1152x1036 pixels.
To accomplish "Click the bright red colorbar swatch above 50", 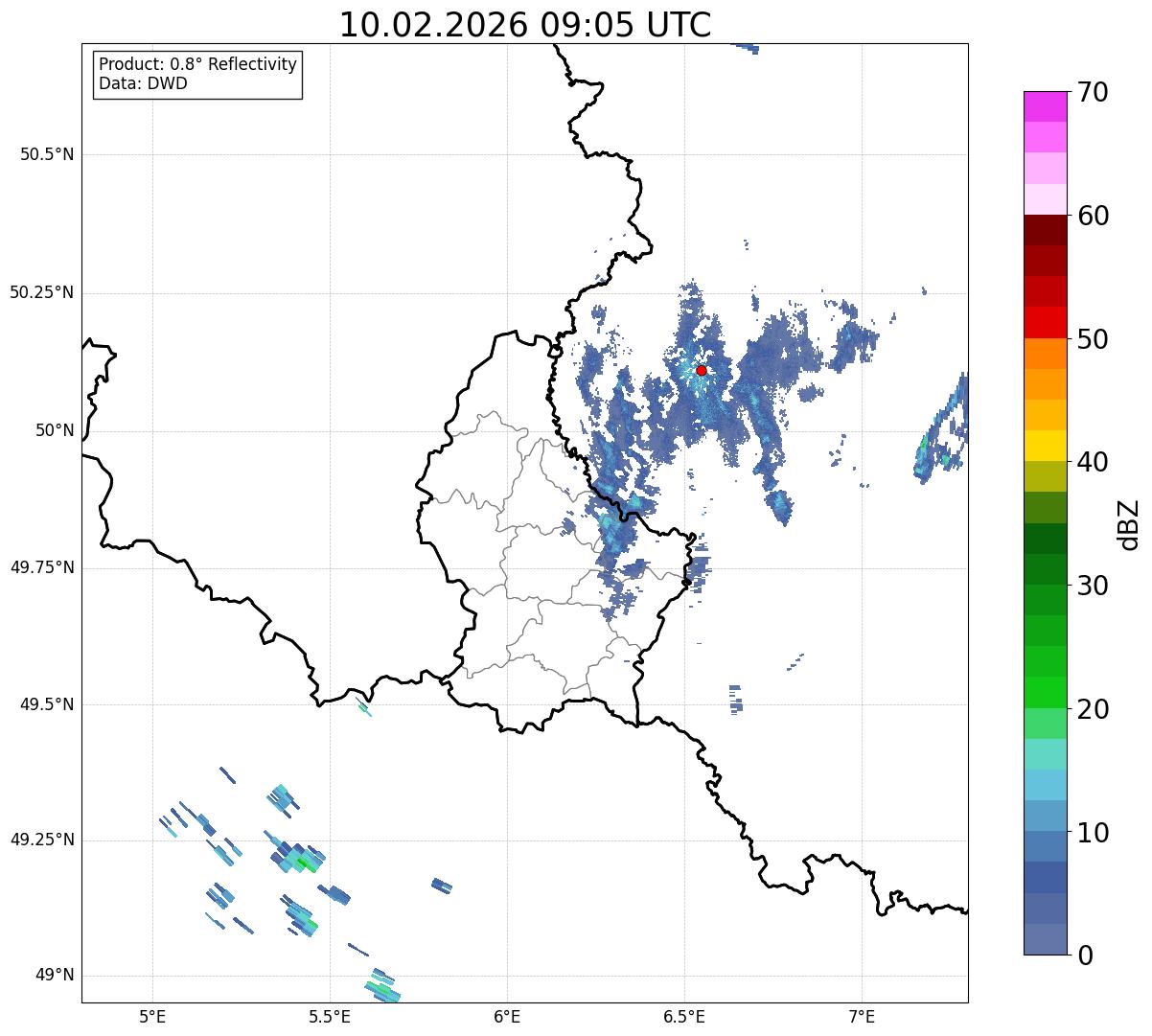I will 1045,322.
